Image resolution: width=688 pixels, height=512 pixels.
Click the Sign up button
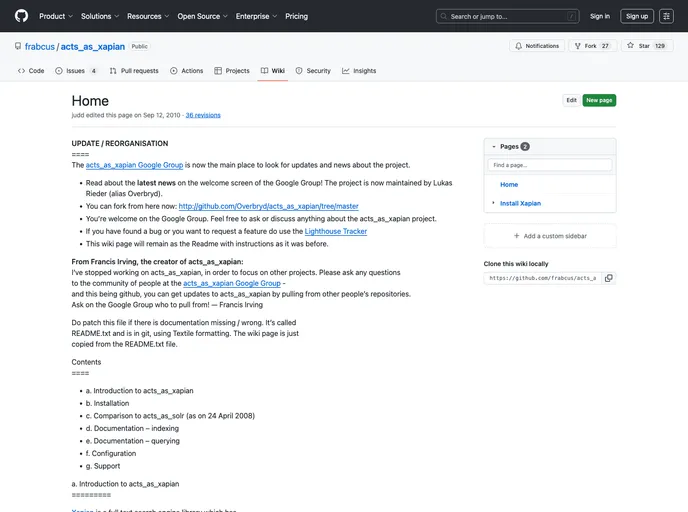pyautogui.click(x=637, y=16)
